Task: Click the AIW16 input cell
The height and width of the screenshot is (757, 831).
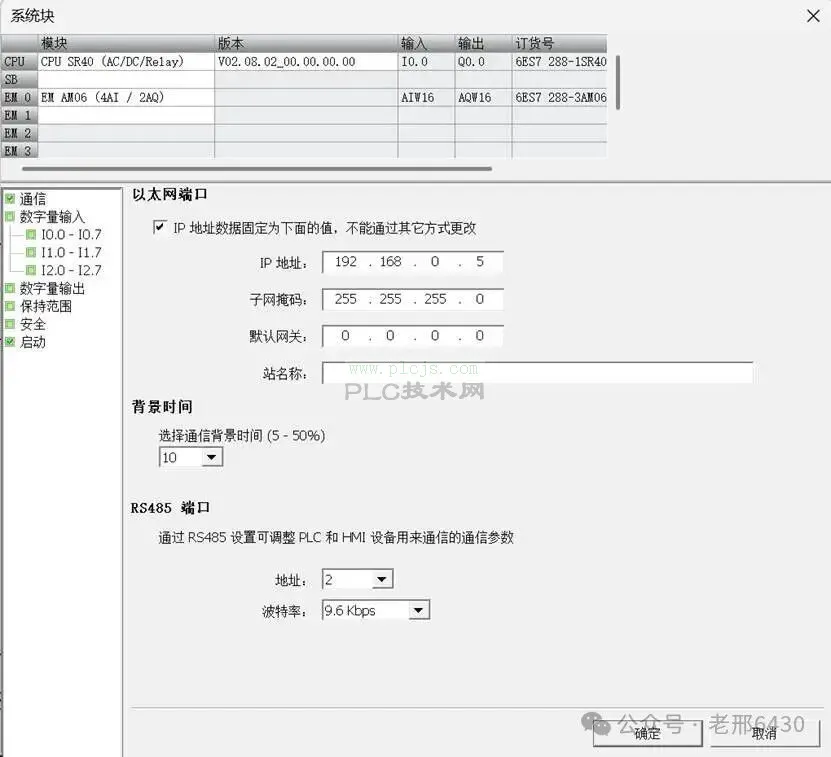Action: [x=426, y=98]
